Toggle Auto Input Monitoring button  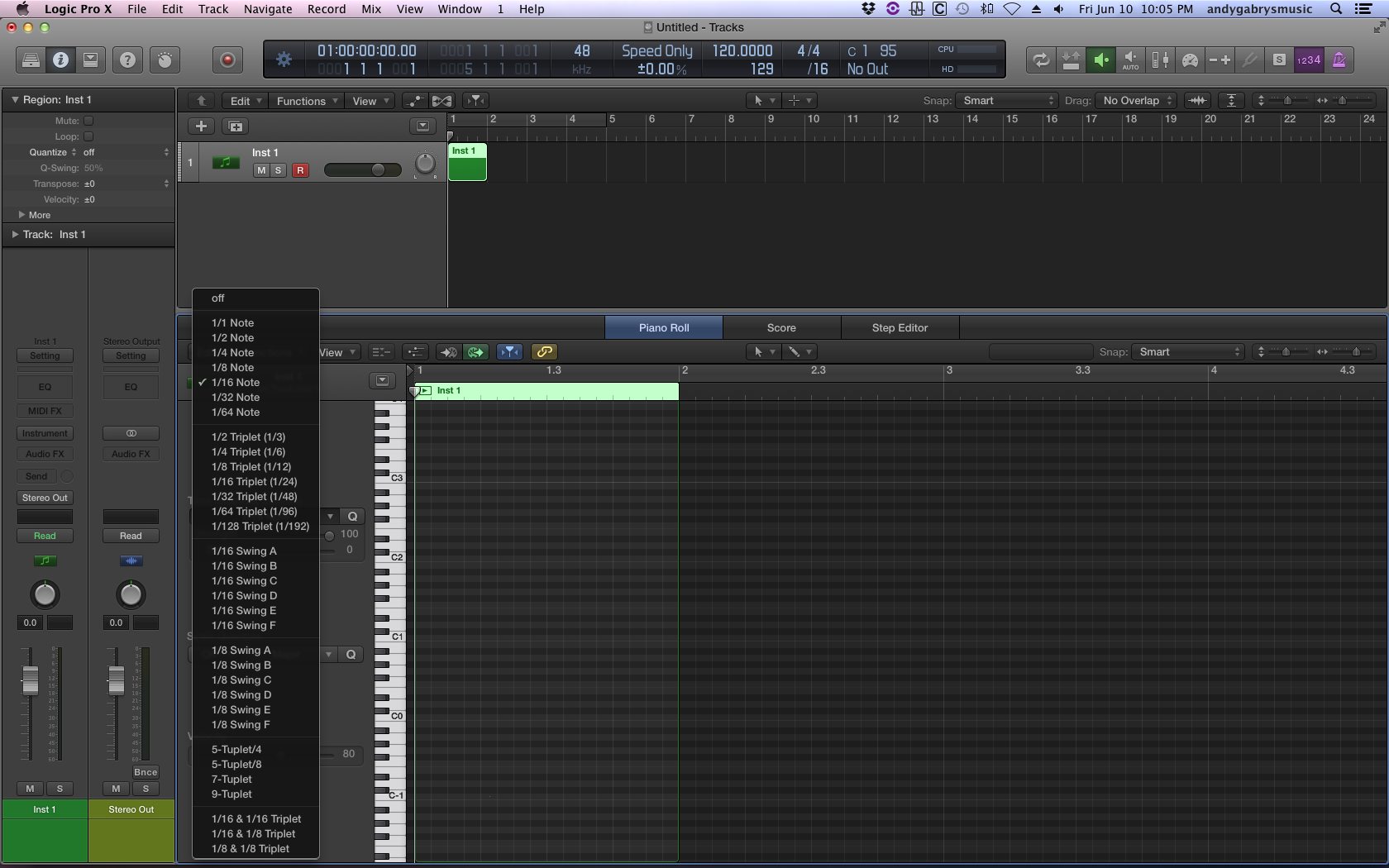coord(1130,60)
